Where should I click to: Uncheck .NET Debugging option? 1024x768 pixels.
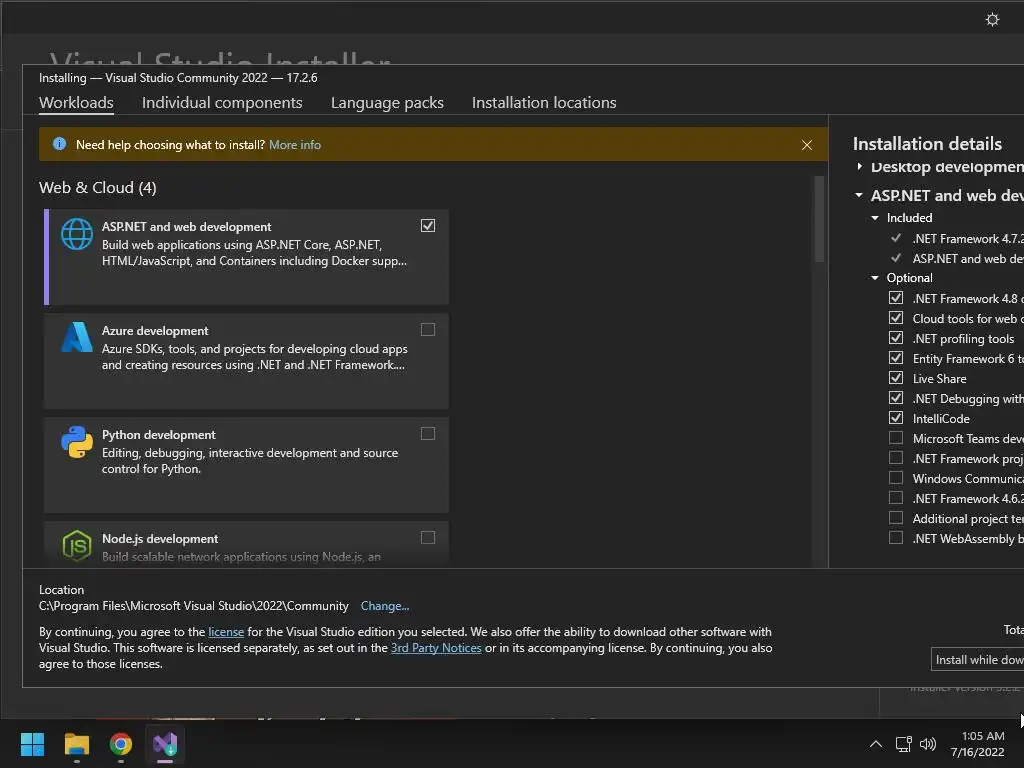pos(896,398)
